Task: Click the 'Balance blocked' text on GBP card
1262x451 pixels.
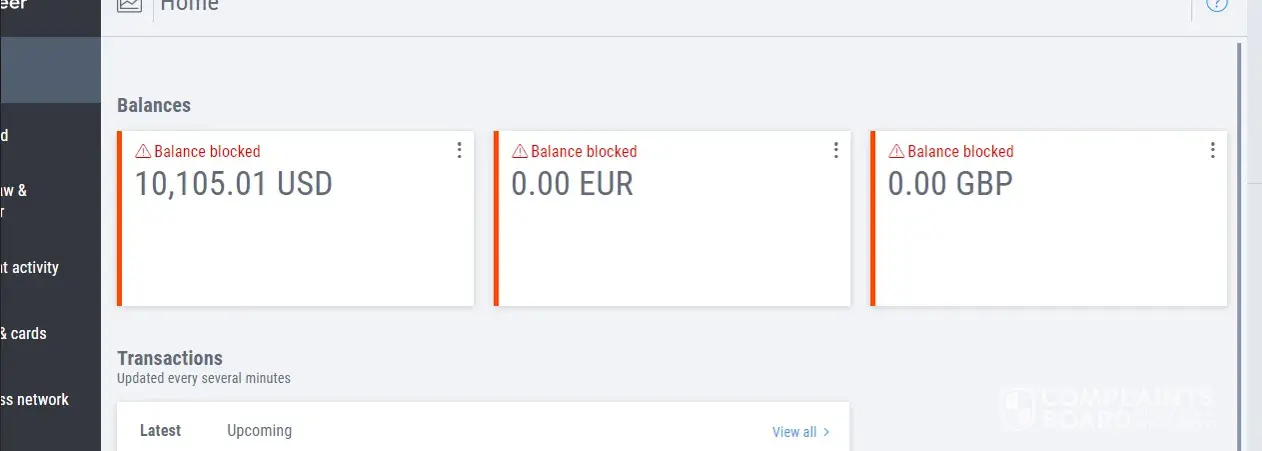Action: (x=960, y=152)
